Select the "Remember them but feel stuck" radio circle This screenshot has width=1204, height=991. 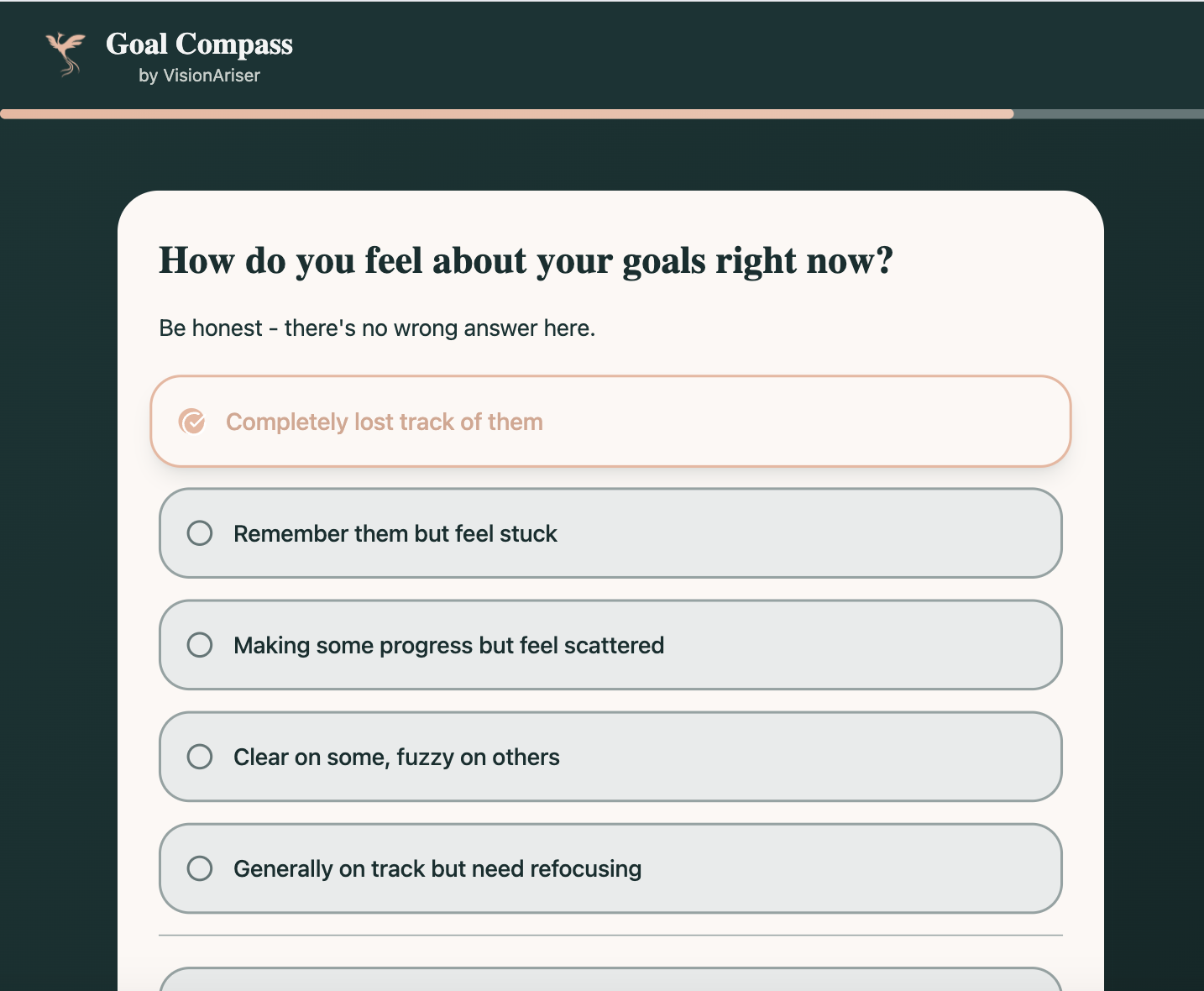[x=200, y=533]
